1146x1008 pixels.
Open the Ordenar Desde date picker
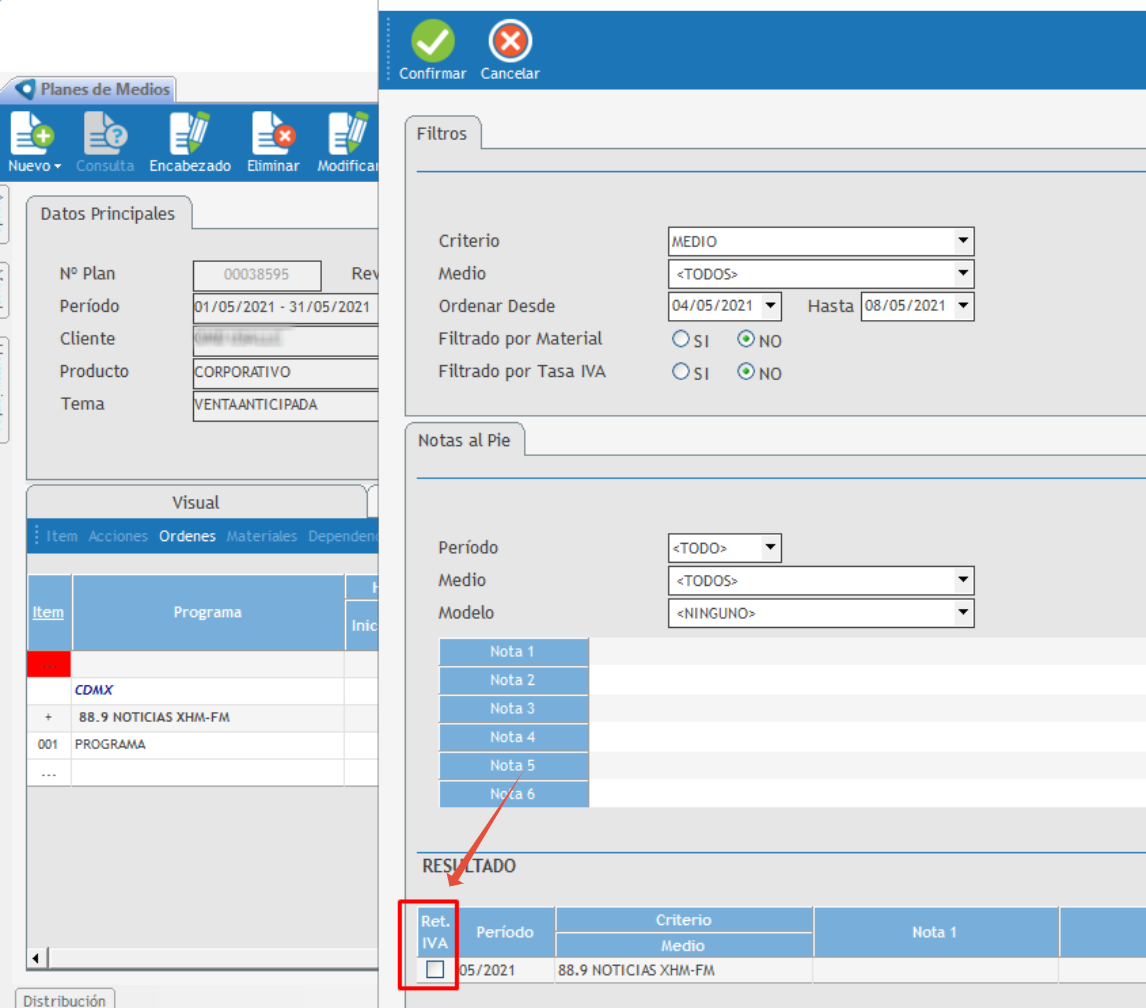(770, 306)
